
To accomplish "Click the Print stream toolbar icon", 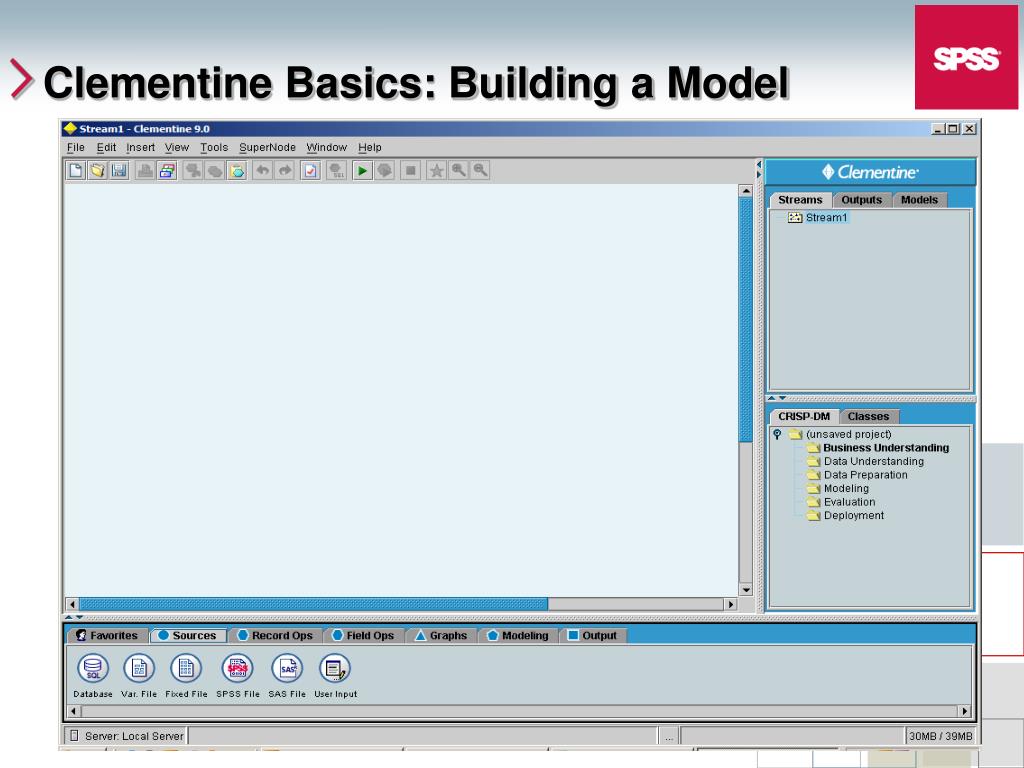I will [145, 170].
